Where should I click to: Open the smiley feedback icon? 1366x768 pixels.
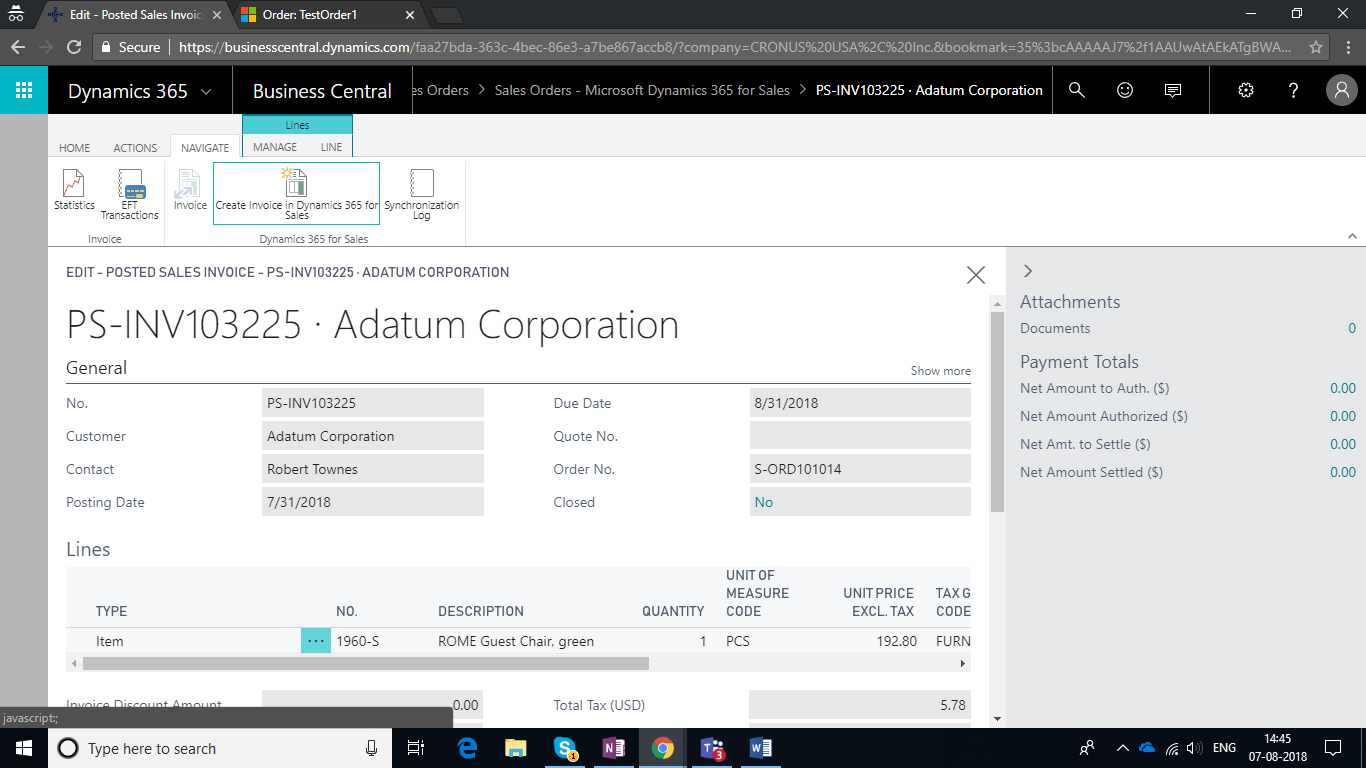point(1125,90)
